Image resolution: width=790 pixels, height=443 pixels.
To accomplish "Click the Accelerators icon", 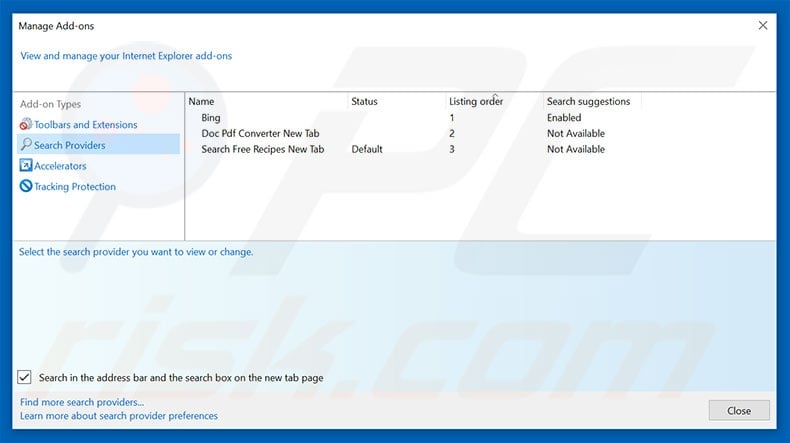I will (26, 165).
